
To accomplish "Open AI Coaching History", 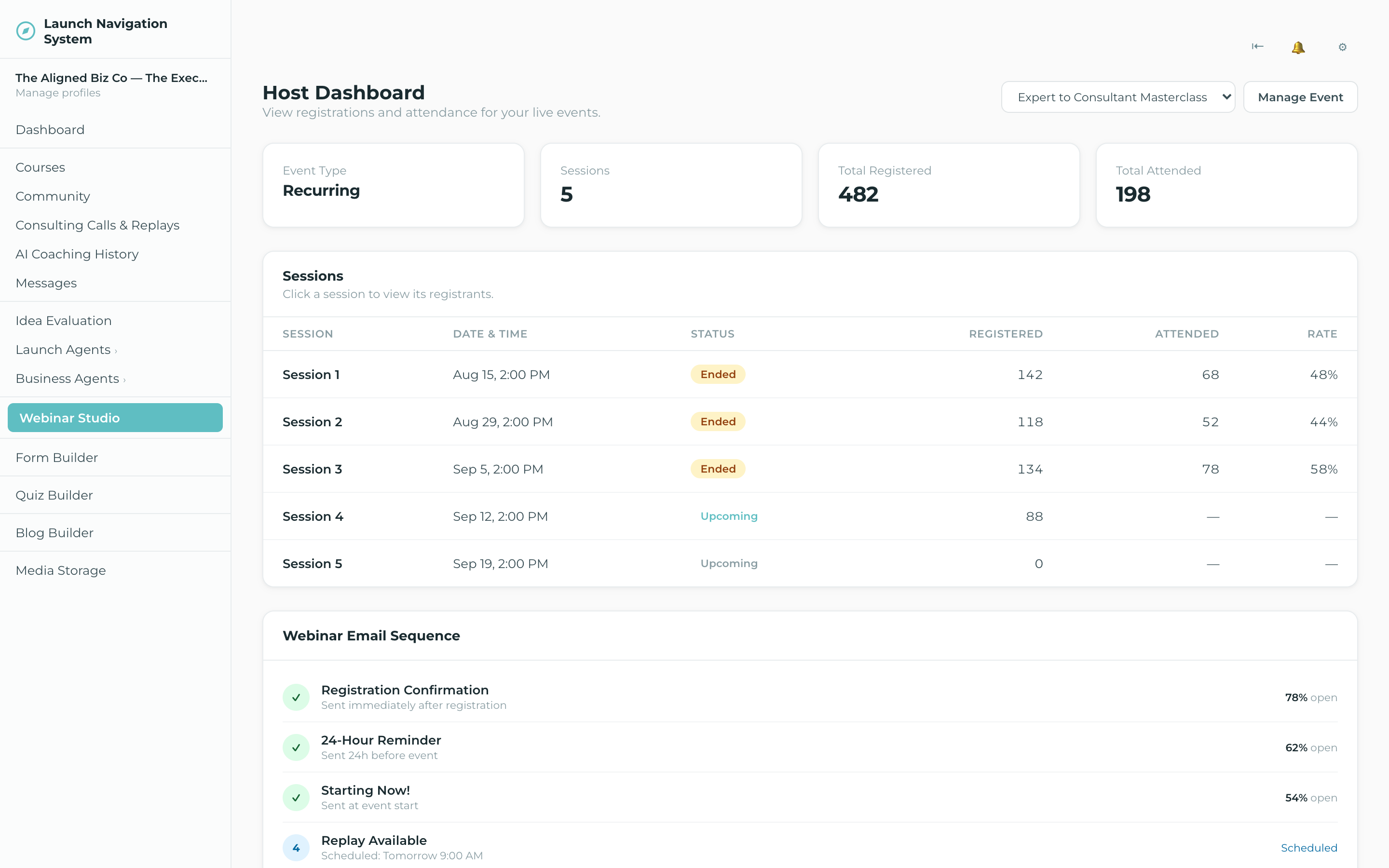I will [77, 254].
